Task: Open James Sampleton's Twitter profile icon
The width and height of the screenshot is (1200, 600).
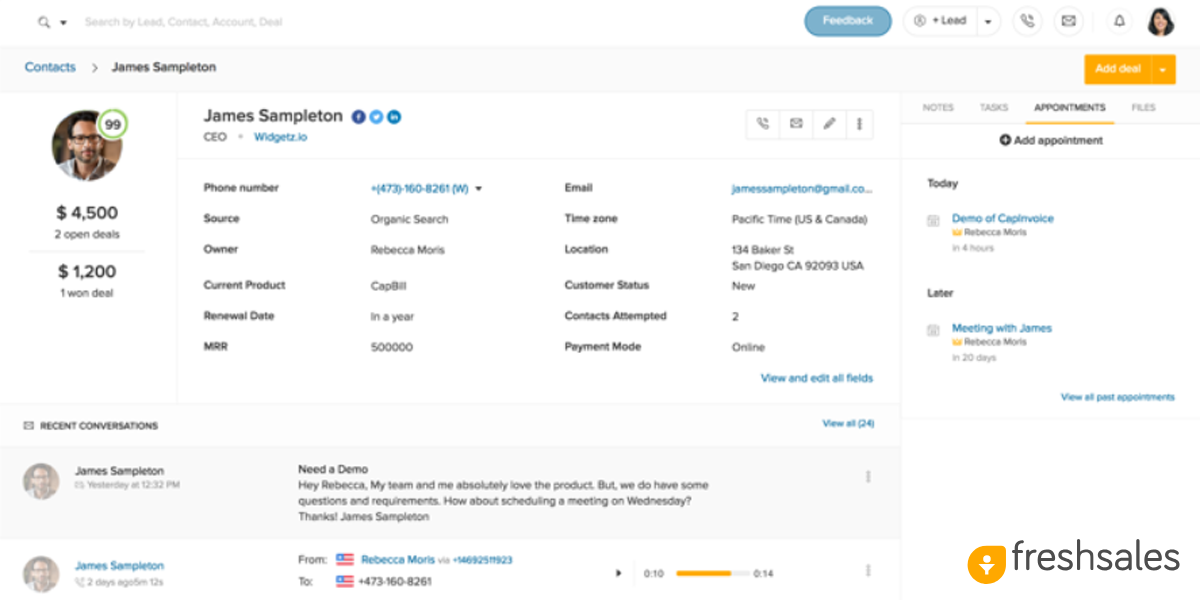Action: tap(376, 117)
